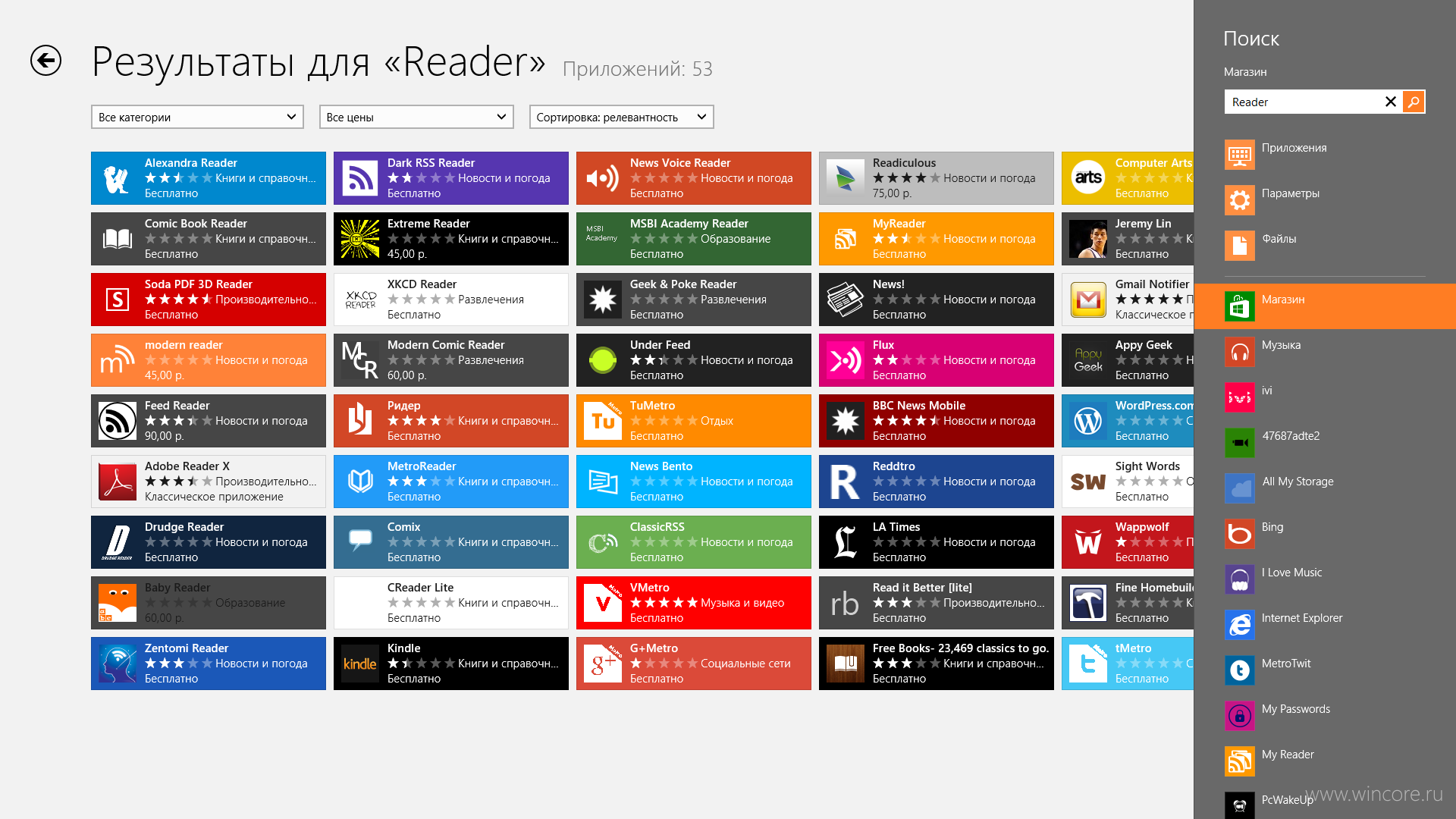
Task: Click the Kindle app icon
Action: pyautogui.click(x=360, y=664)
